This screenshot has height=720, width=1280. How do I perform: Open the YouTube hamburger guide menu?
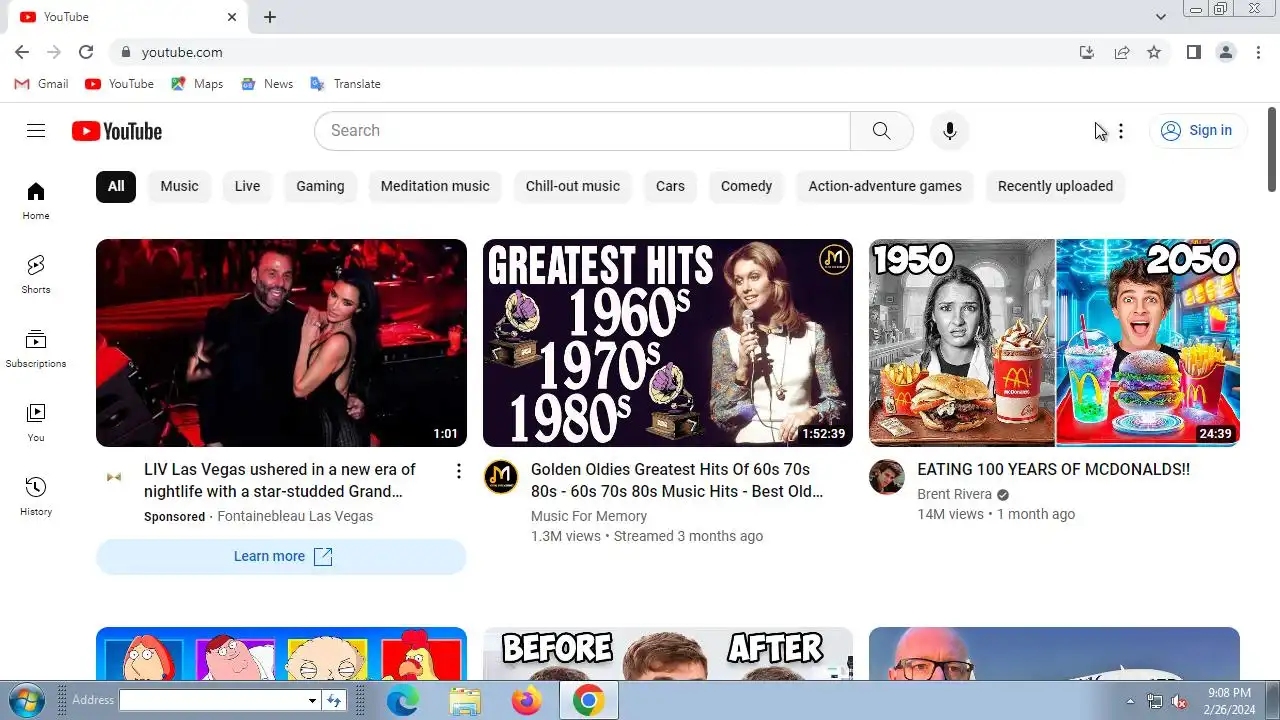pos(36,130)
